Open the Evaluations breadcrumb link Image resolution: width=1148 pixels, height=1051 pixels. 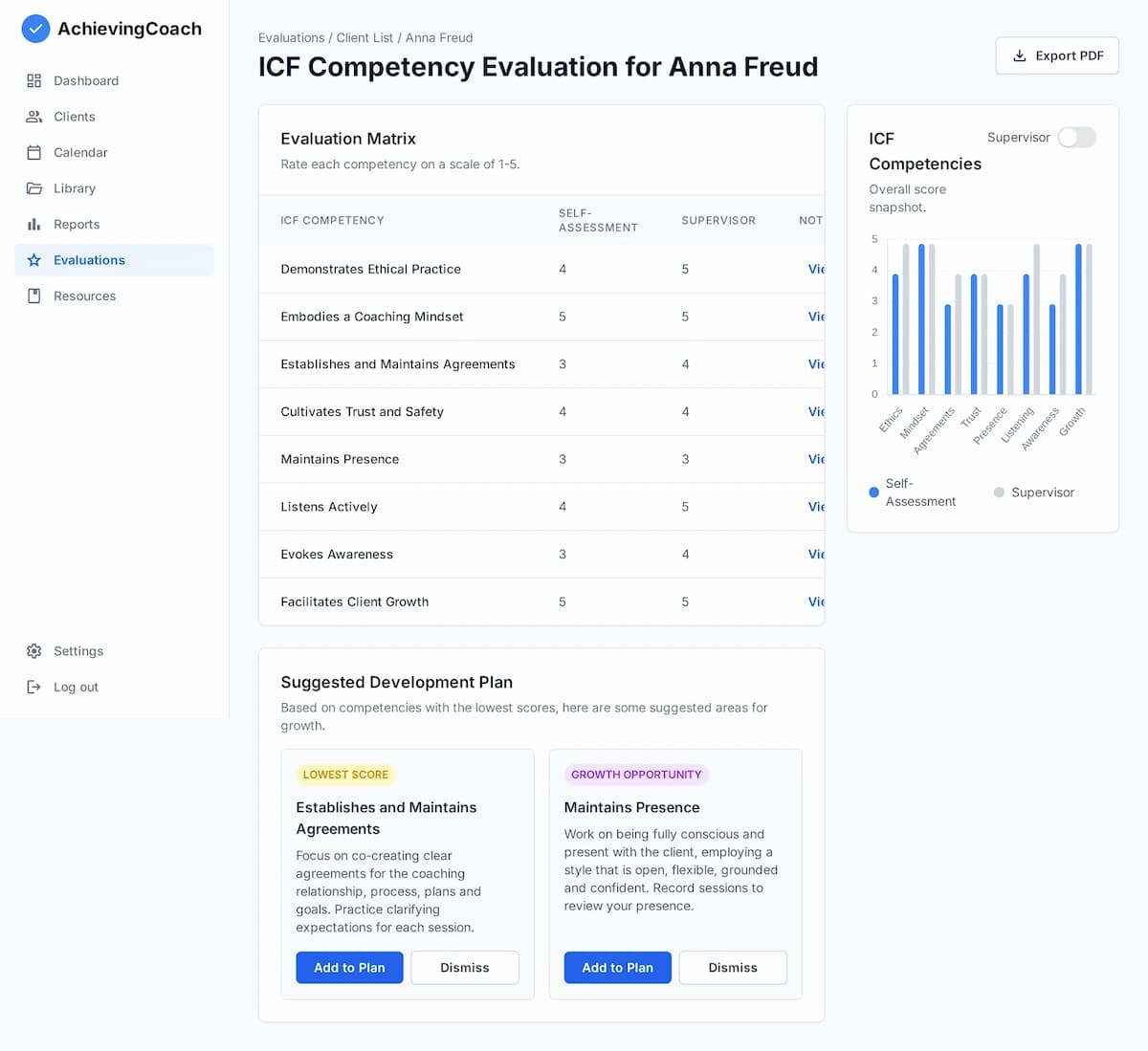[x=291, y=37]
